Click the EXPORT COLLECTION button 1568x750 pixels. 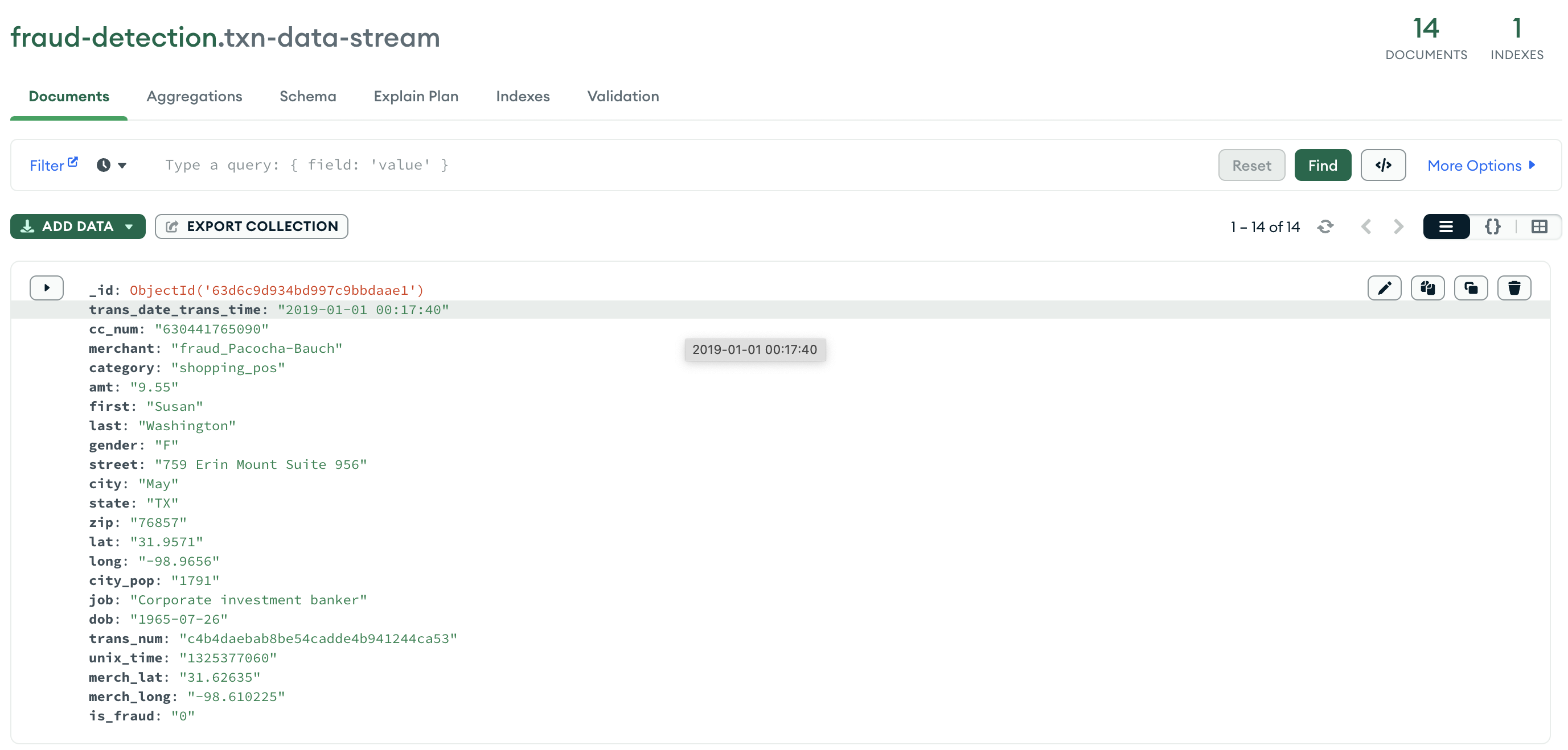click(x=252, y=226)
